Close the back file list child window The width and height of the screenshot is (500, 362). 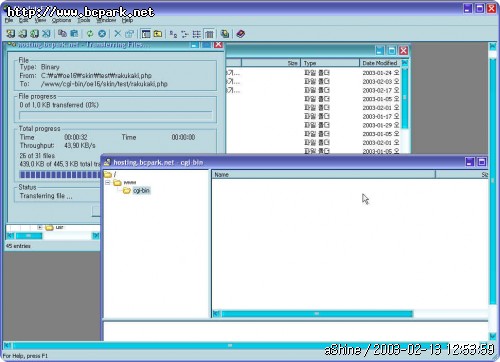click(403, 50)
